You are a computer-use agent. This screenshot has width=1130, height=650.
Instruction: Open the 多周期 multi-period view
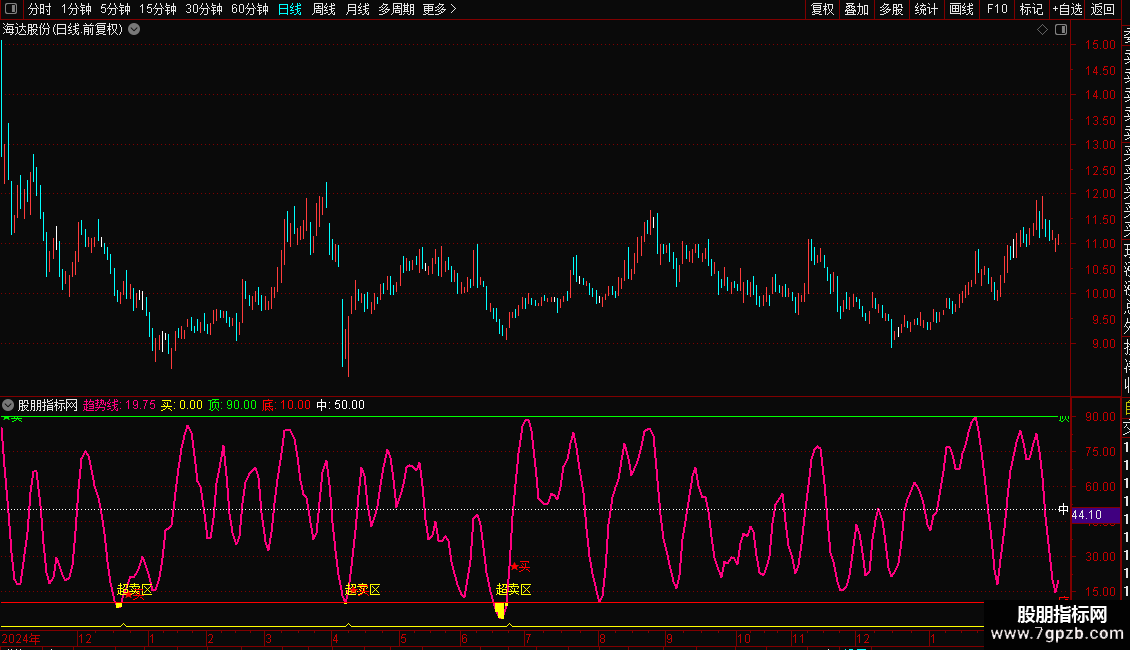click(x=396, y=9)
